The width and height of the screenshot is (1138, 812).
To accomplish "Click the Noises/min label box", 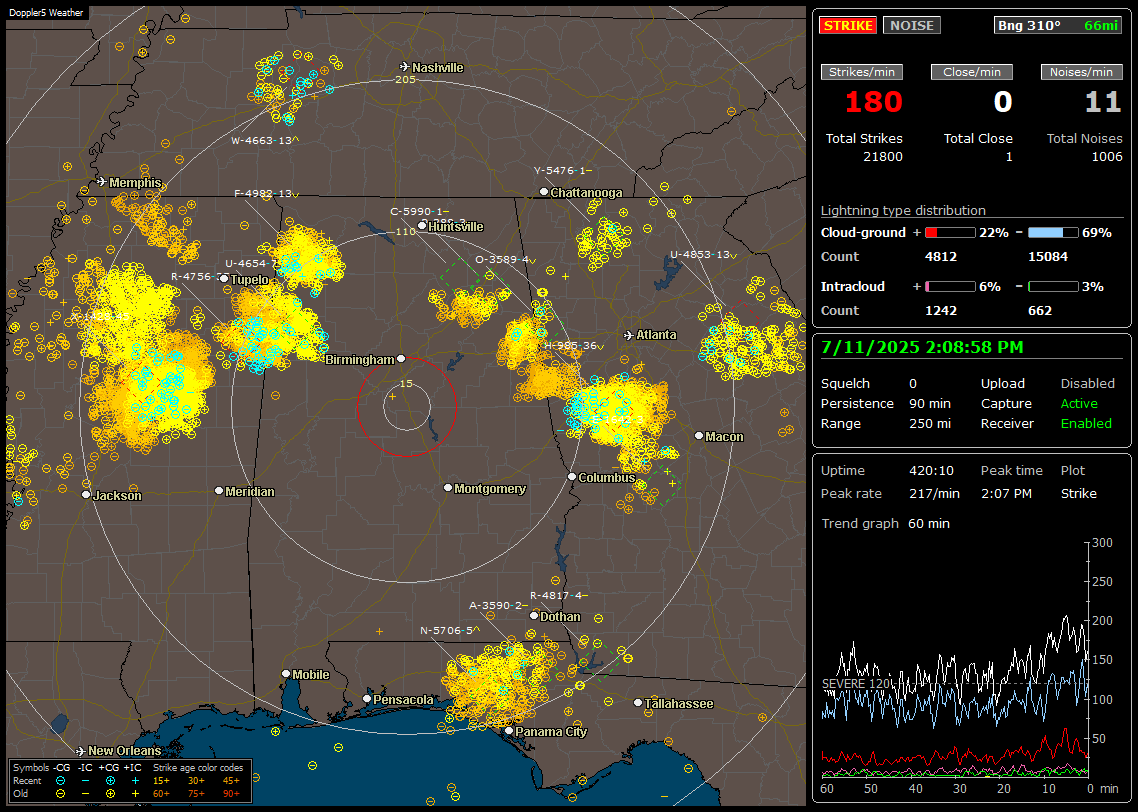I will point(1081,72).
